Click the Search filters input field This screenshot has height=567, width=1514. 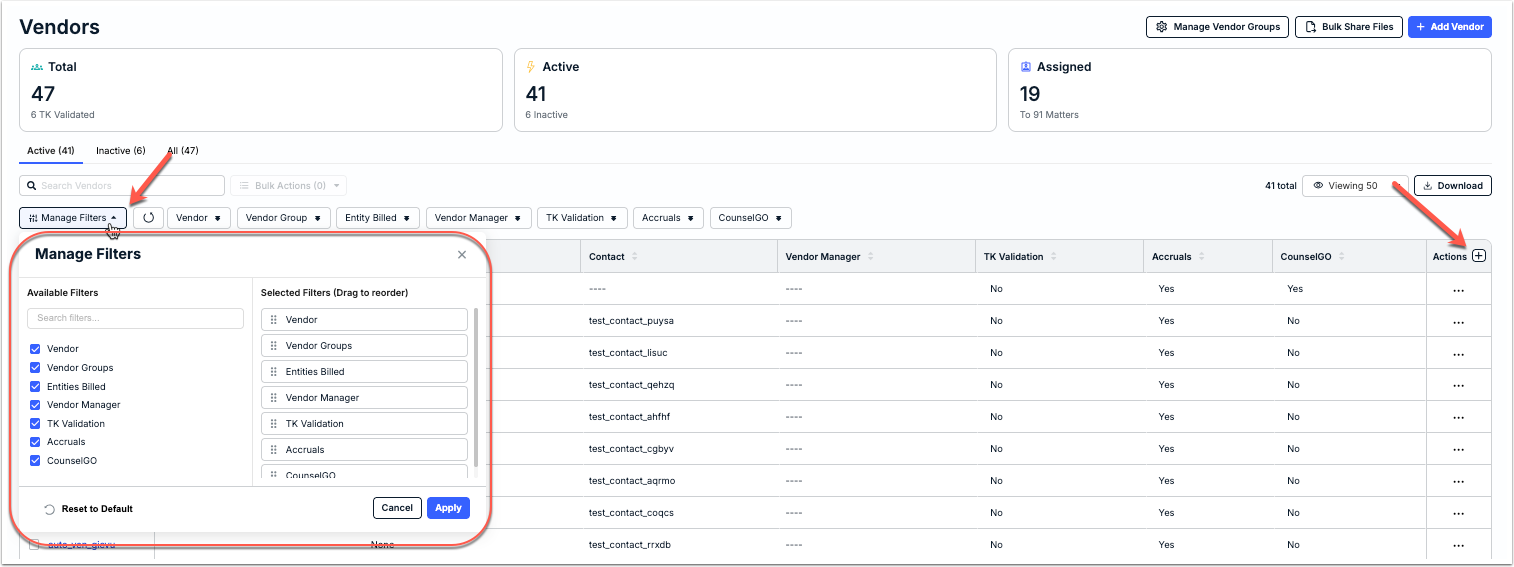[135, 318]
